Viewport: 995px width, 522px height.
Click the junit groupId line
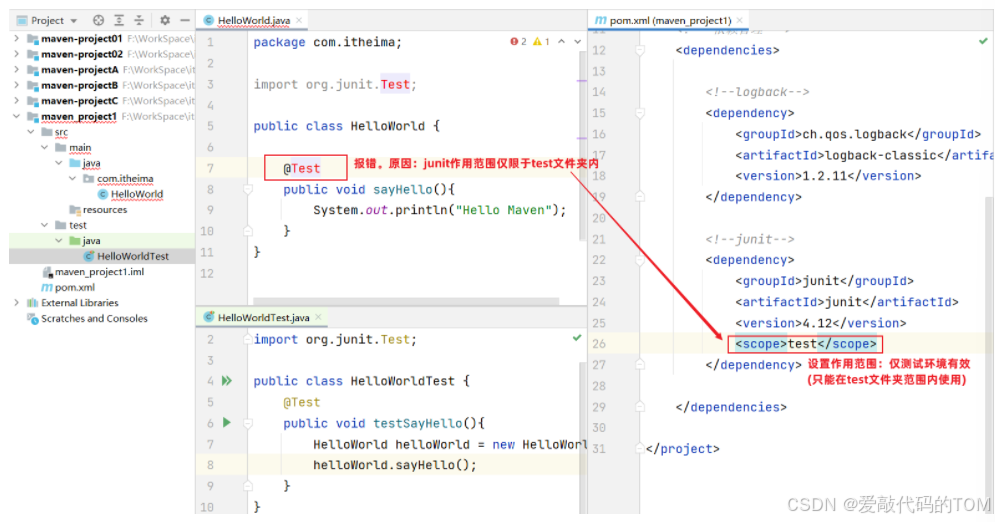pyautogui.click(x=824, y=281)
